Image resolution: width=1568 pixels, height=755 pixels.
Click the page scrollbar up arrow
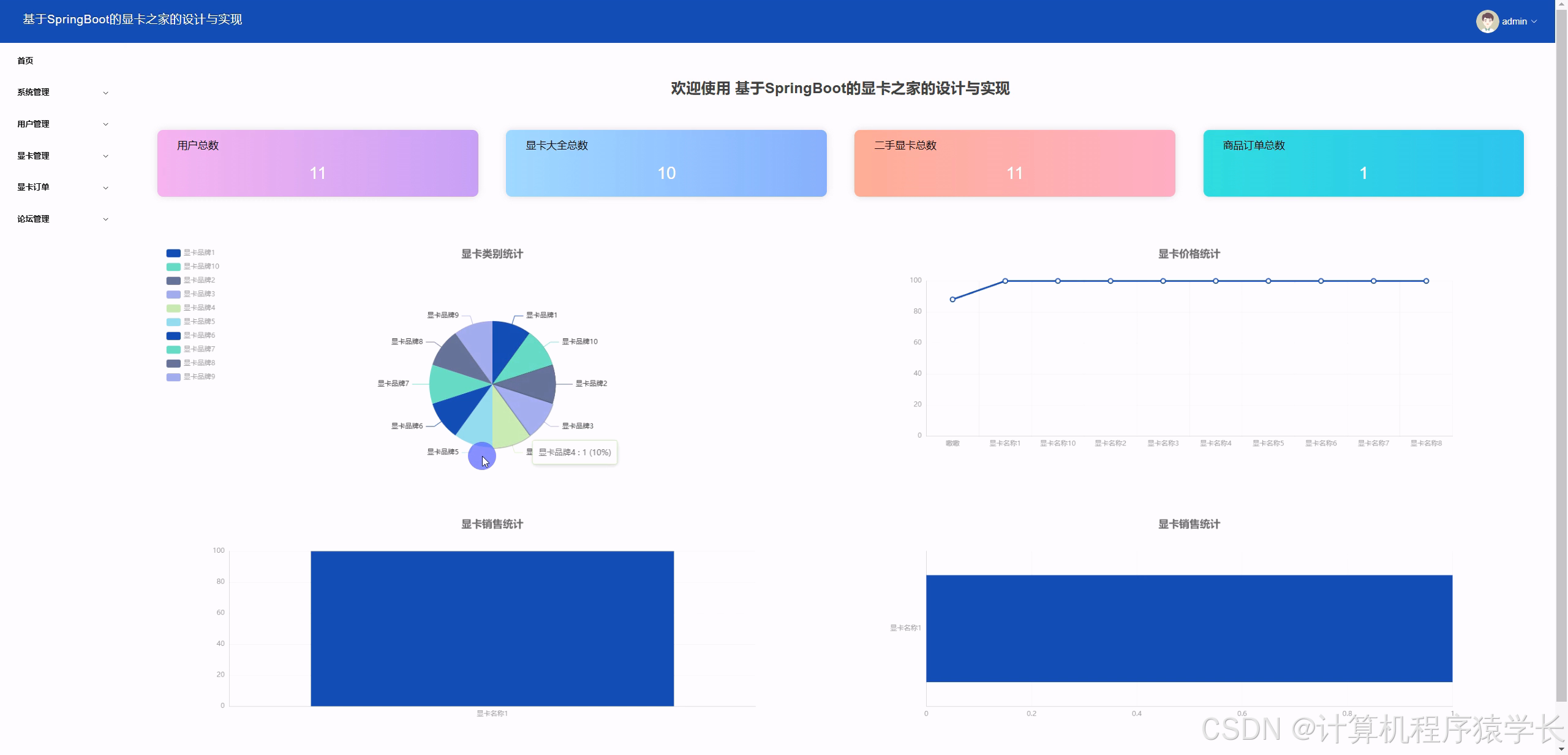coord(1562,5)
